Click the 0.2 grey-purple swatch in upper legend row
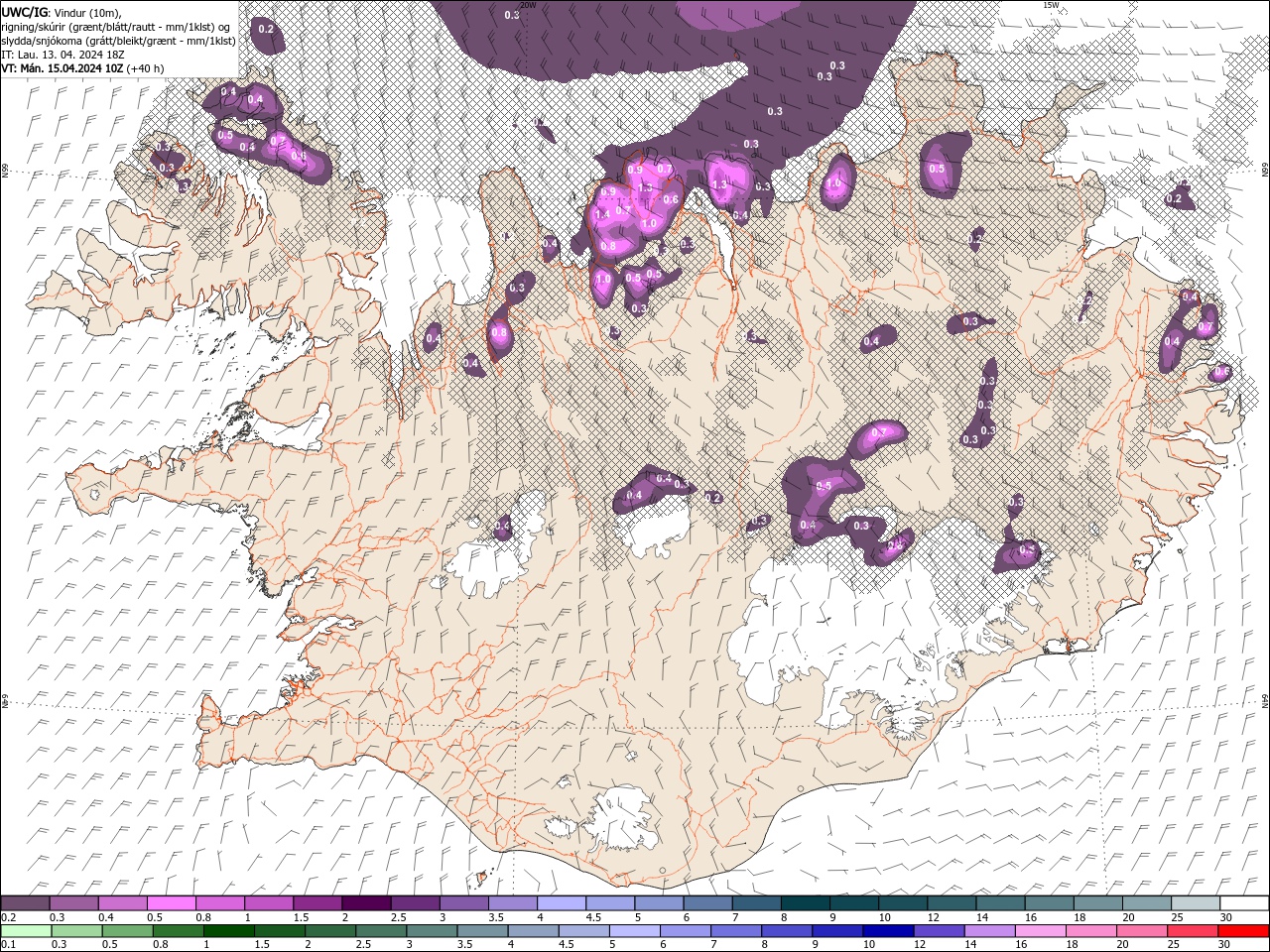Image resolution: width=1270 pixels, height=952 pixels. [x=26, y=903]
